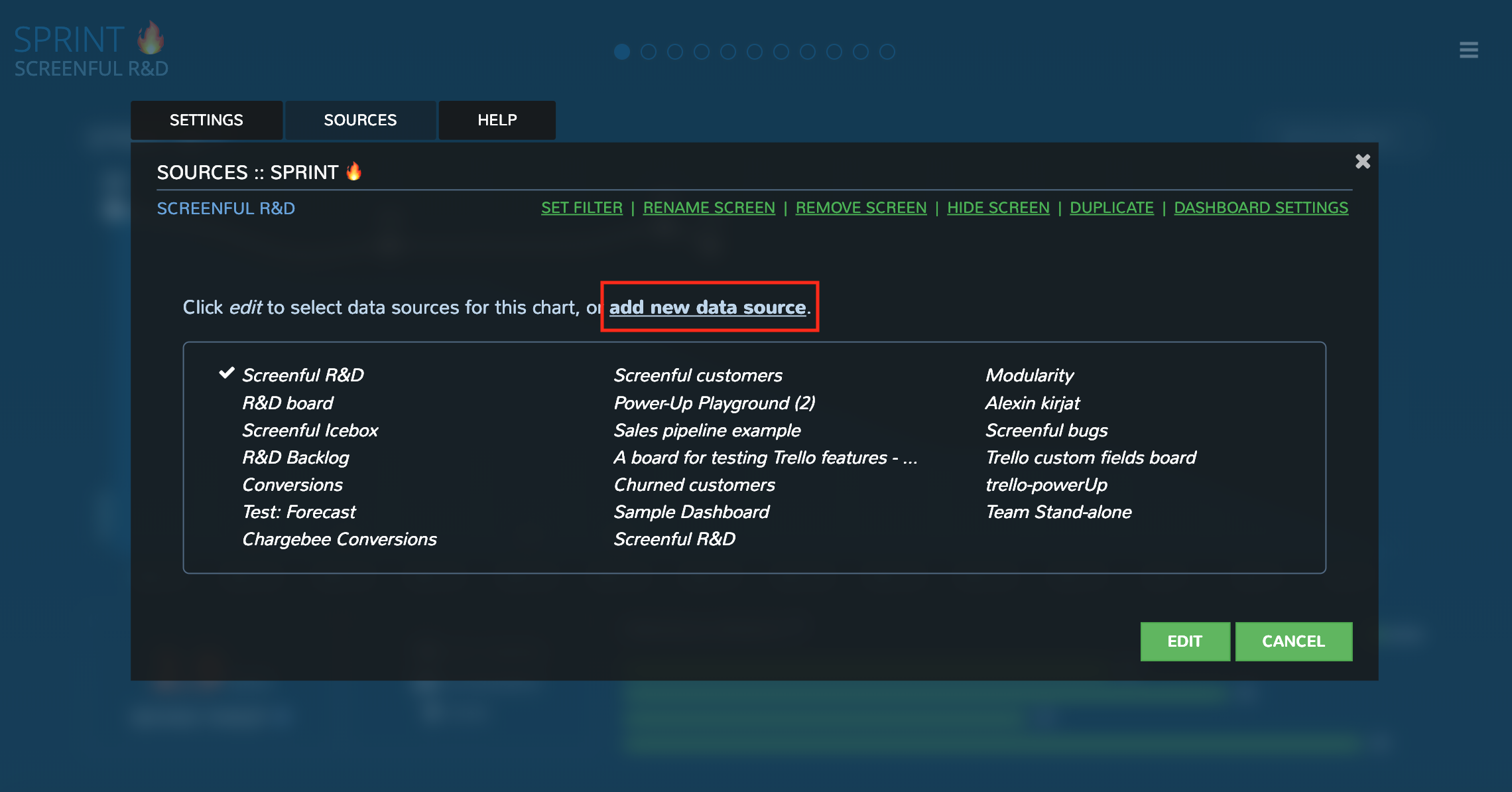Image resolution: width=1512 pixels, height=792 pixels.
Task: Open the hamburger menu icon
Action: (1468, 50)
